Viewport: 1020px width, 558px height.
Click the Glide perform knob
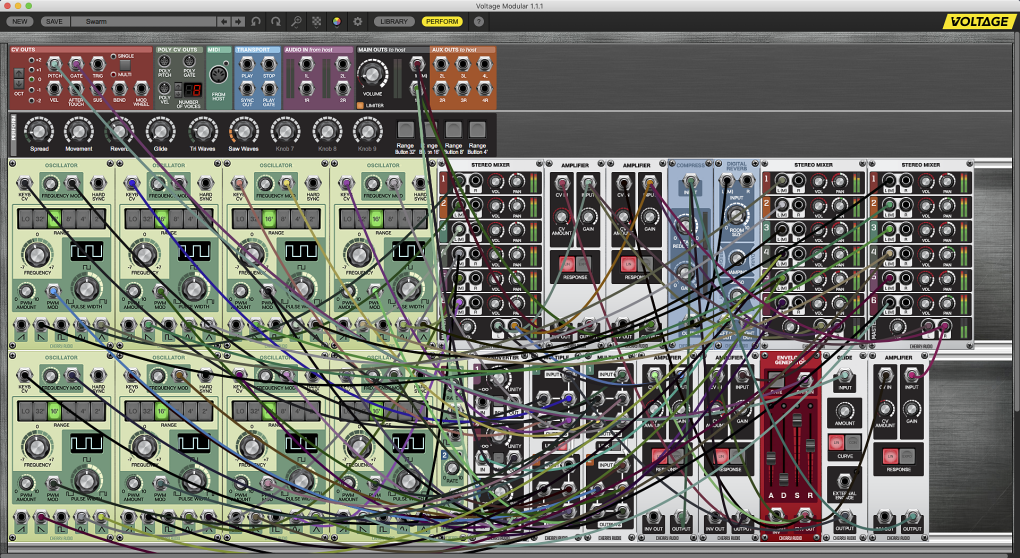[x=161, y=131]
